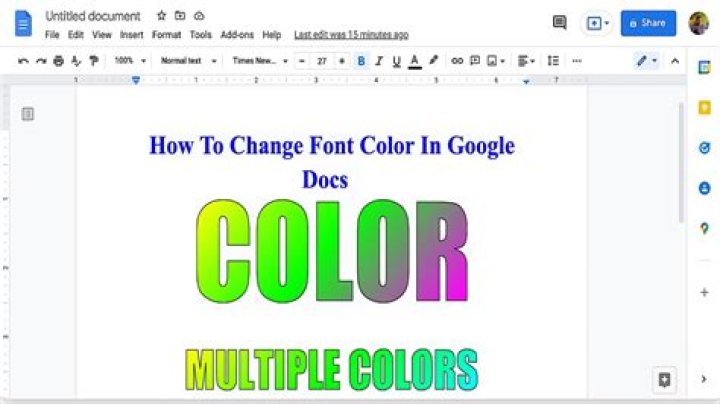Increase font size with plus button
This screenshot has height=404, width=720.
pos(342,61)
